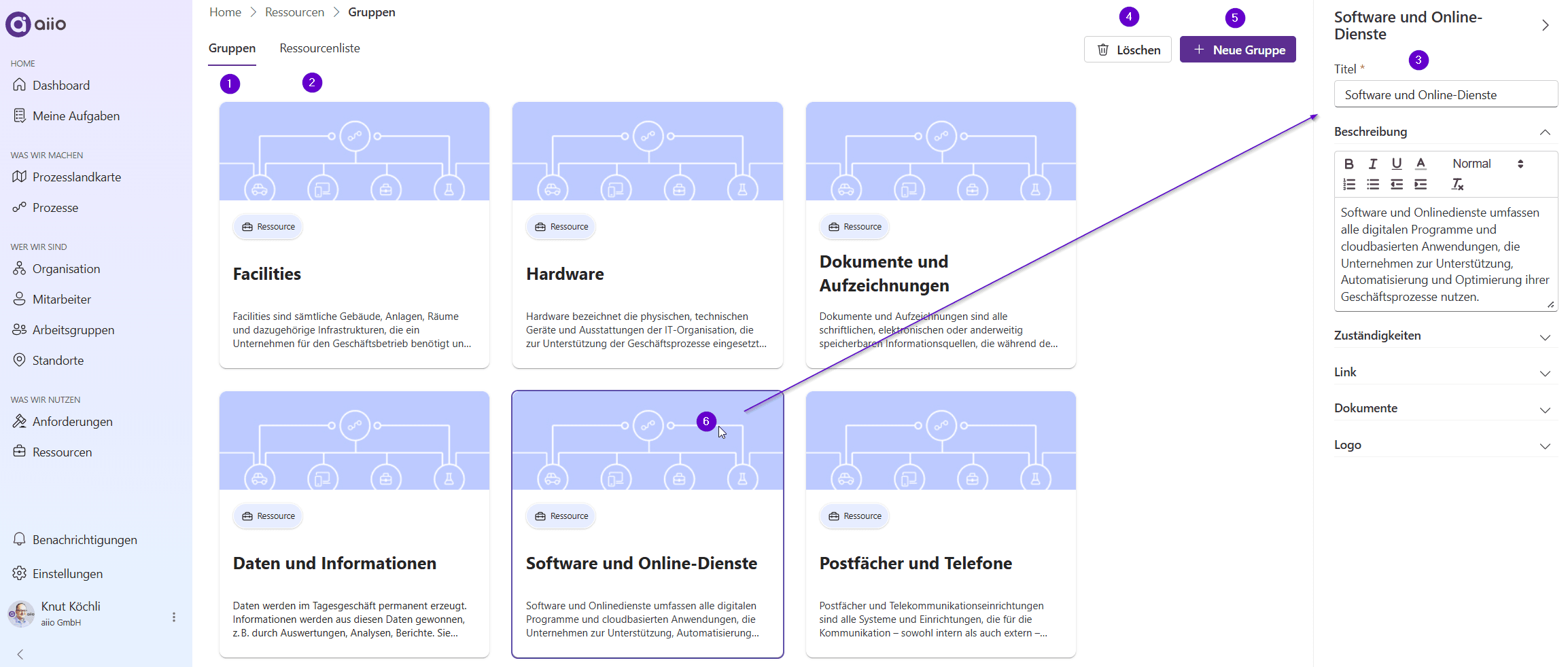Screen dimensions: 1568x667
Task: Expand the Link section
Action: click(1545, 374)
